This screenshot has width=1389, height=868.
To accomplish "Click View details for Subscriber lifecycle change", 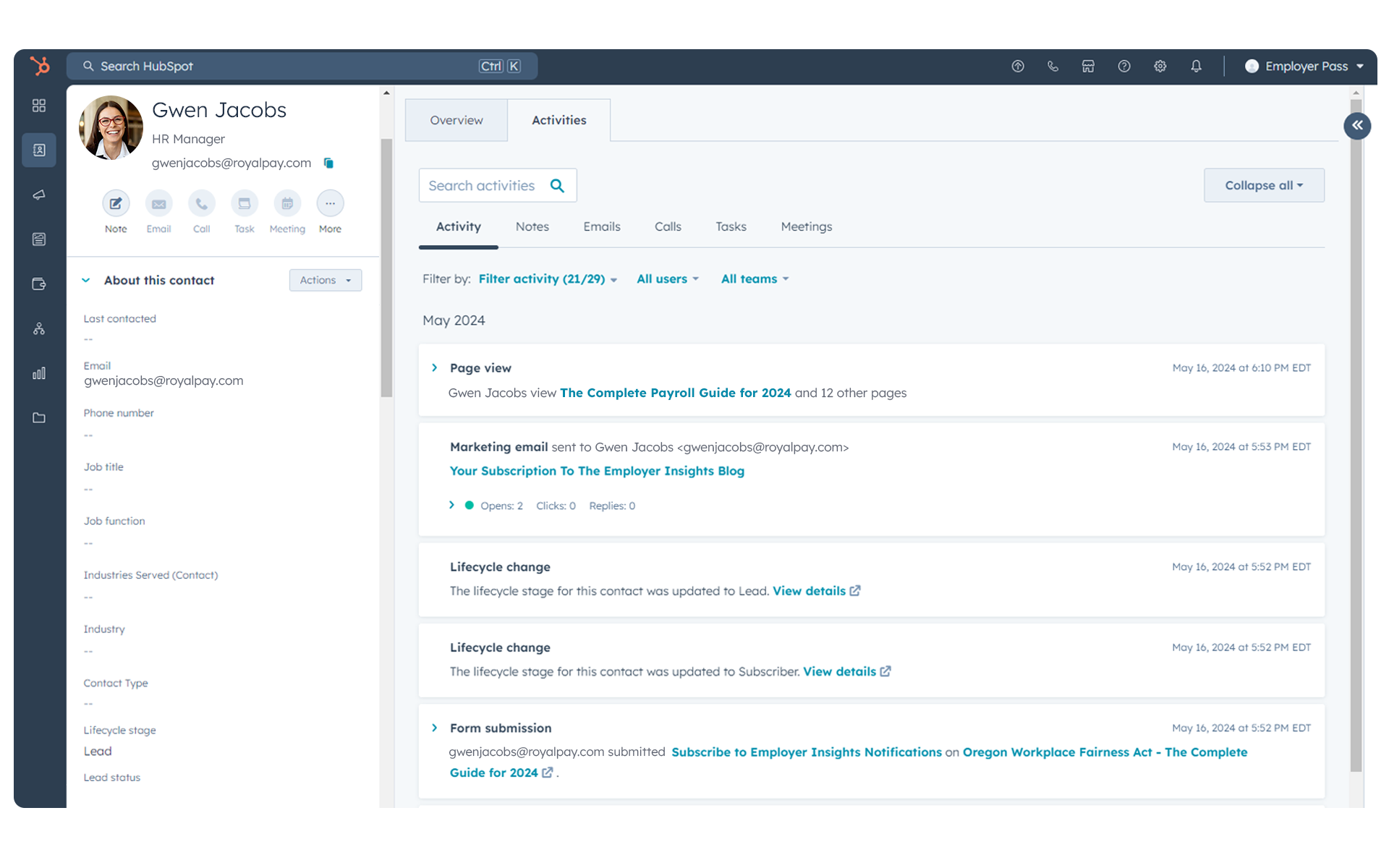I will point(839,671).
